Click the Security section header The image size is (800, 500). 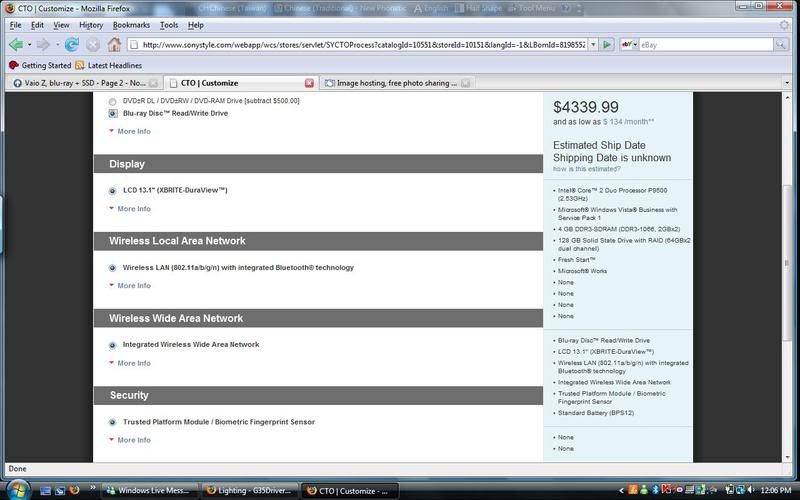click(318, 395)
